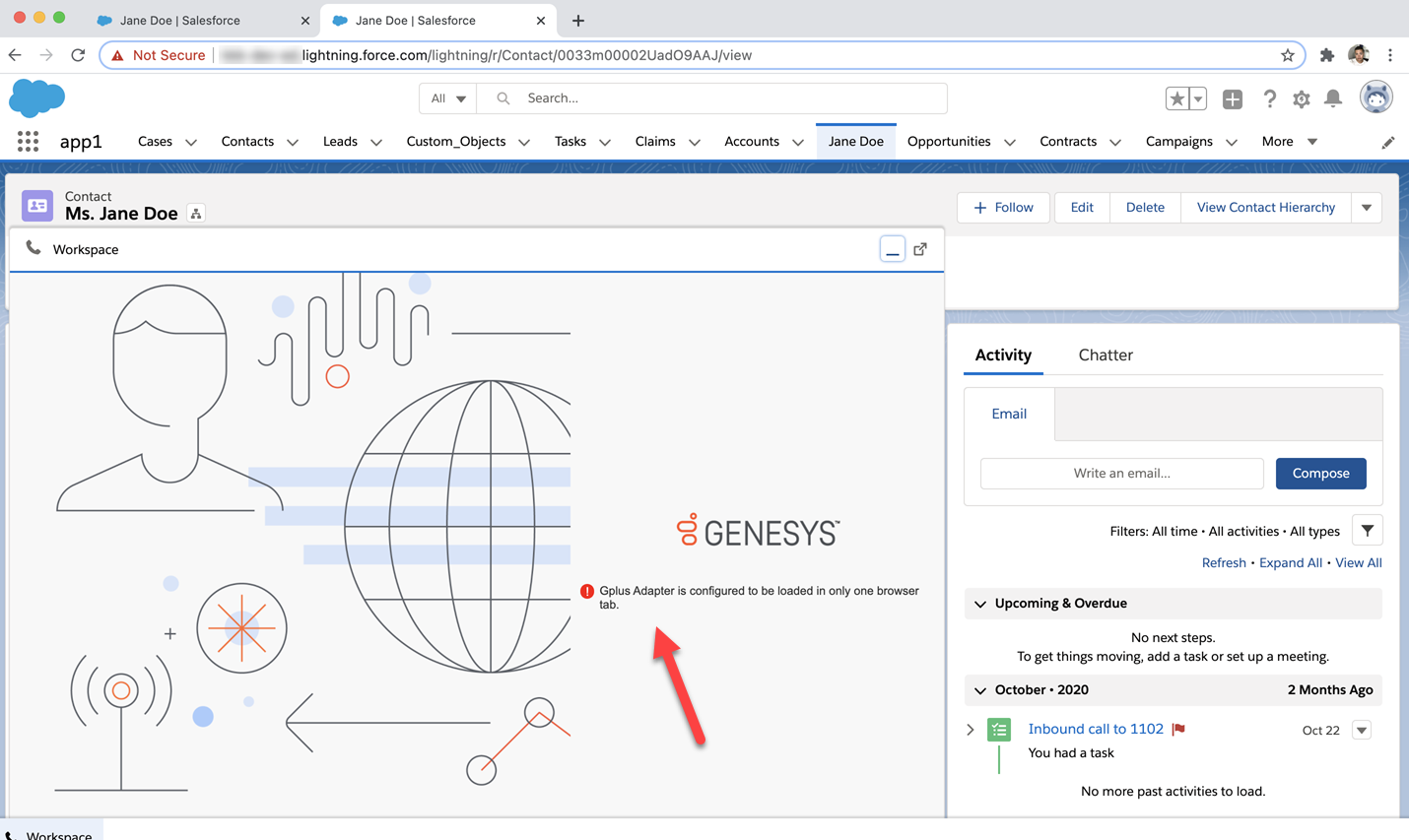Click the red flag on Inbound call
The height and width of the screenshot is (840, 1409).
1178,729
